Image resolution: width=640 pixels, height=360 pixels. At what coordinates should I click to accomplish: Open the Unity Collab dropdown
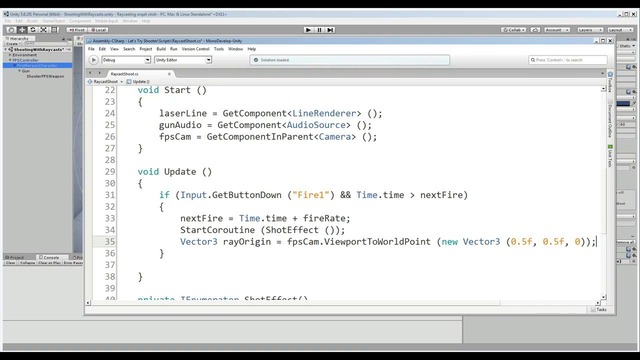click(513, 30)
